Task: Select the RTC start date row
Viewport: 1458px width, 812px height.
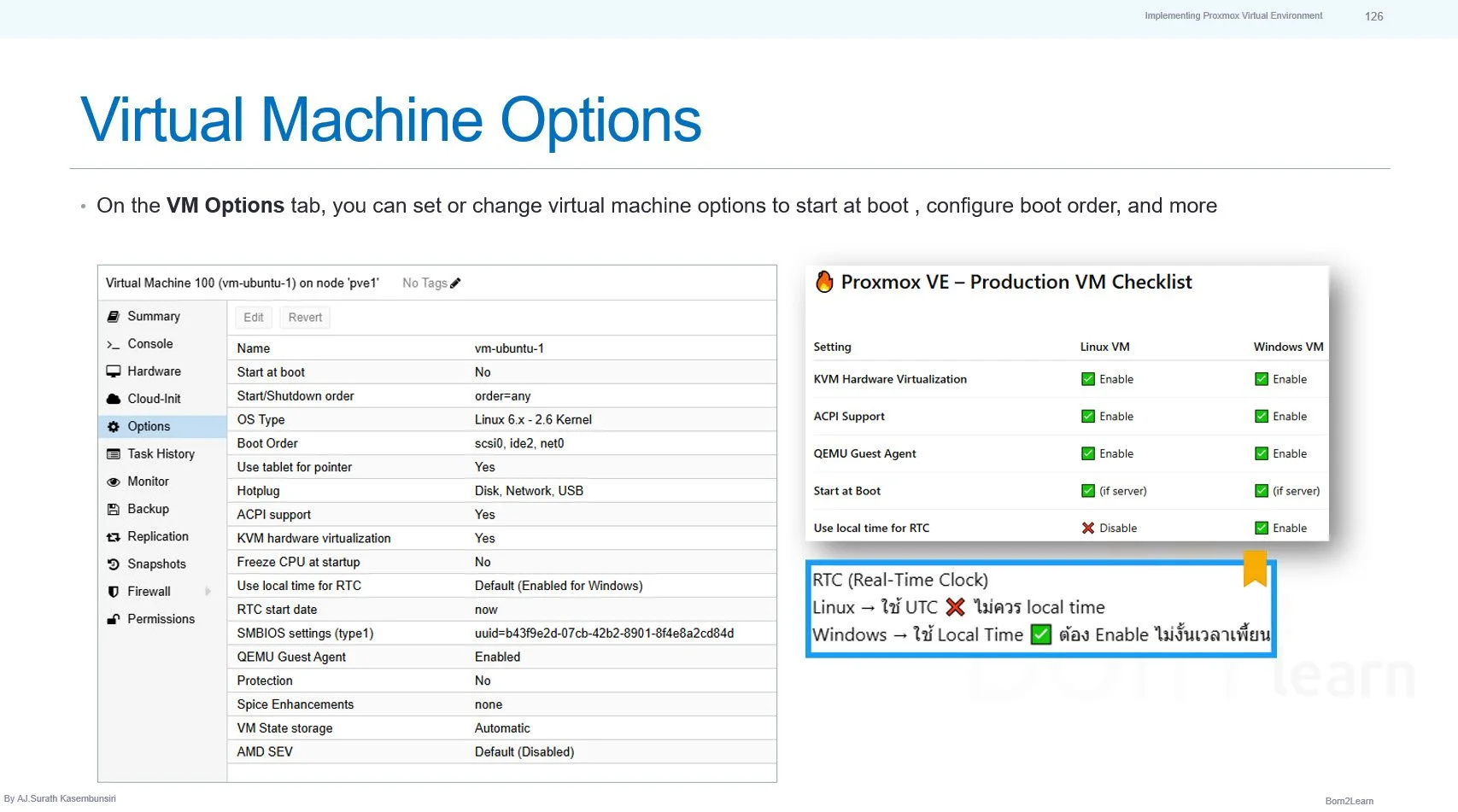Action: pyautogui.click(x=502, y=610)
